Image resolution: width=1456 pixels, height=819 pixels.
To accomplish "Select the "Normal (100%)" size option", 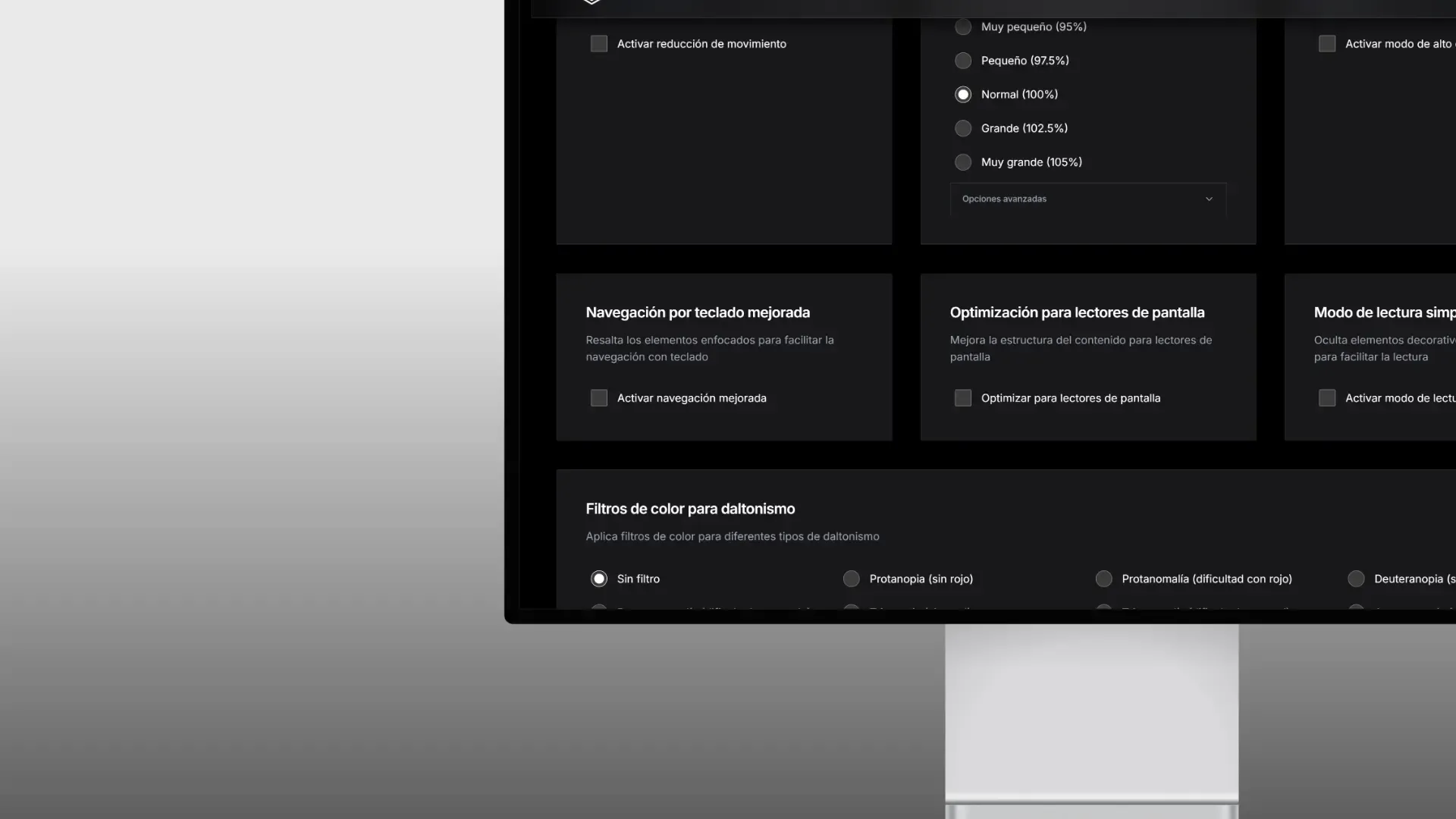I will click(x=963, y=94).
